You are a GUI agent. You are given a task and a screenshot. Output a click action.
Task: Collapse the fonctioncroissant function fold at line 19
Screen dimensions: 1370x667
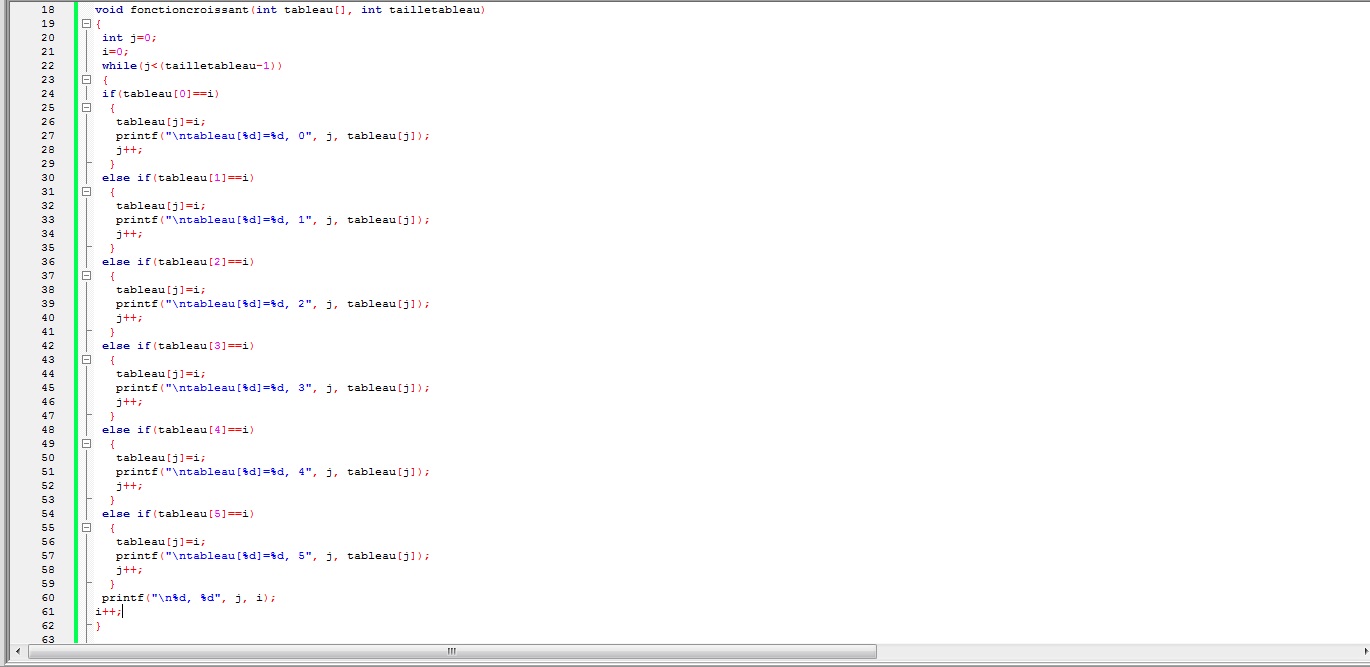(87, 23)
